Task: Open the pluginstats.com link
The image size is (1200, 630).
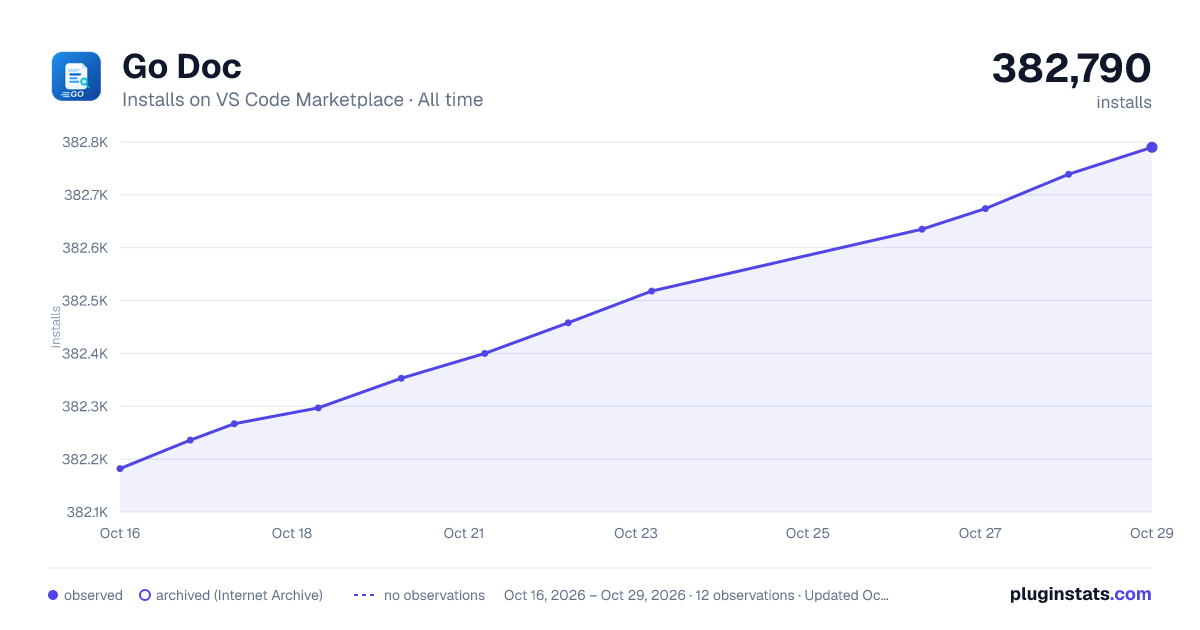Action: [1080, 594]
